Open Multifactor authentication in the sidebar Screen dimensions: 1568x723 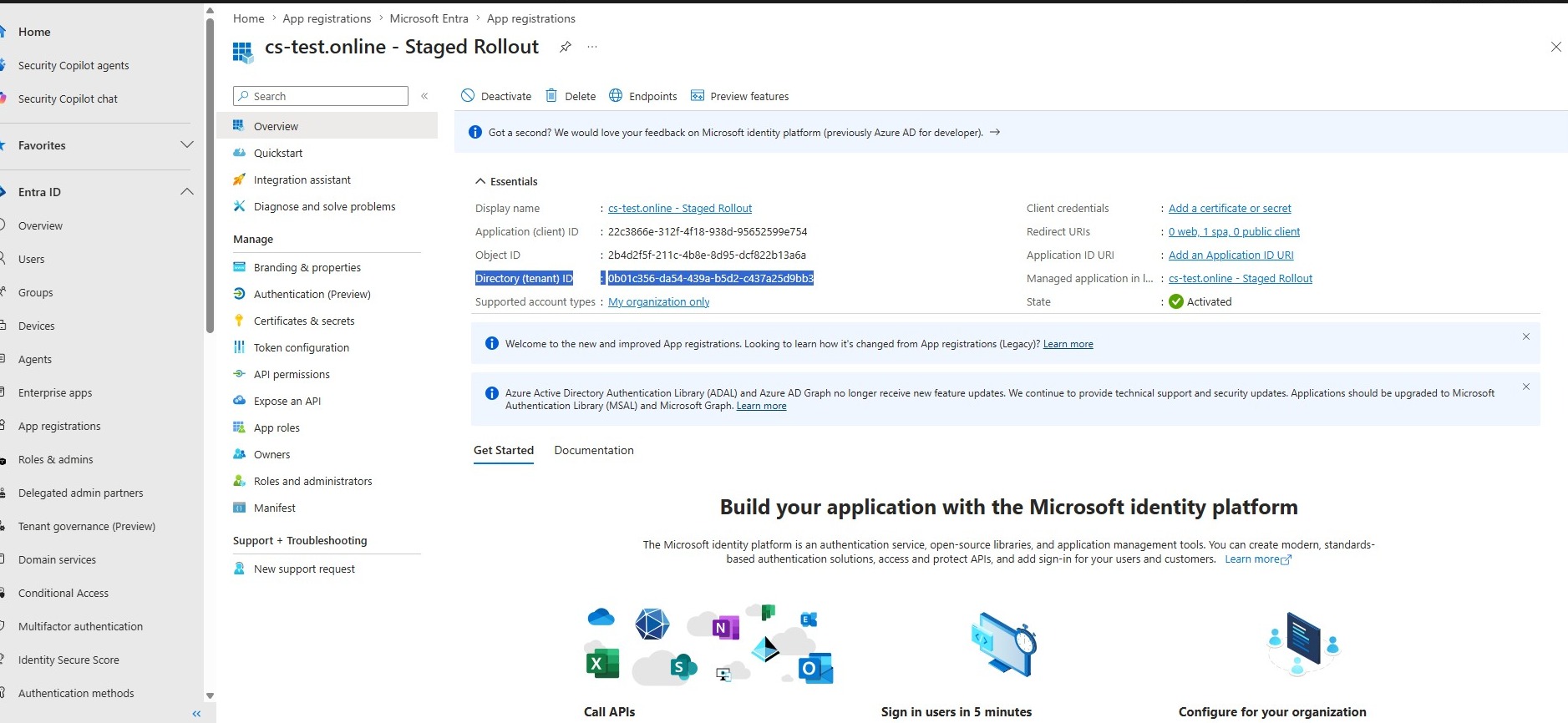click(x=80, y=626)
